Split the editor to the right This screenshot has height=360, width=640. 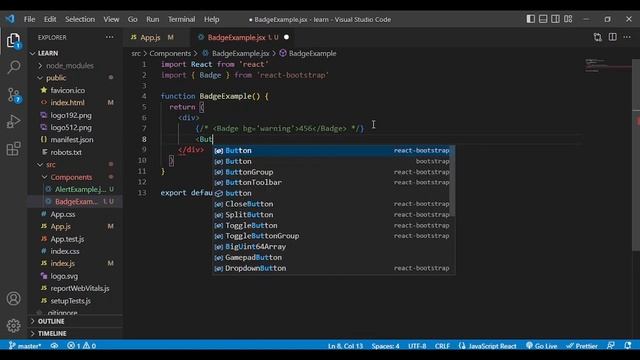[x=613, y=37]
